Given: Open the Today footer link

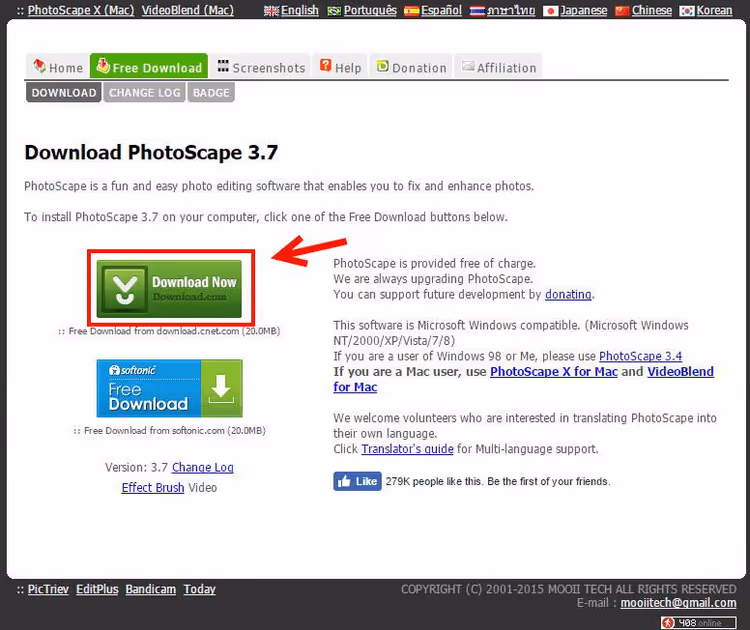Looking at the screenshot, I should click(x=199, y=589).
